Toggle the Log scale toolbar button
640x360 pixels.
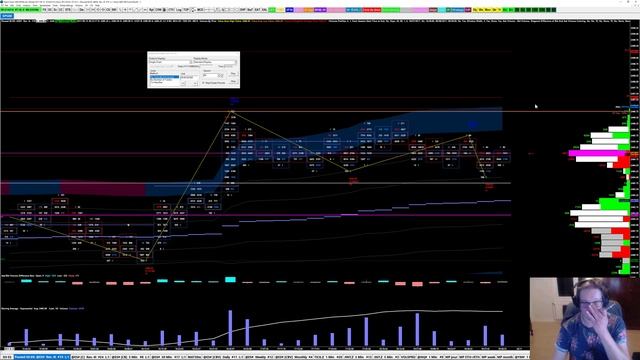pos(179,9)
